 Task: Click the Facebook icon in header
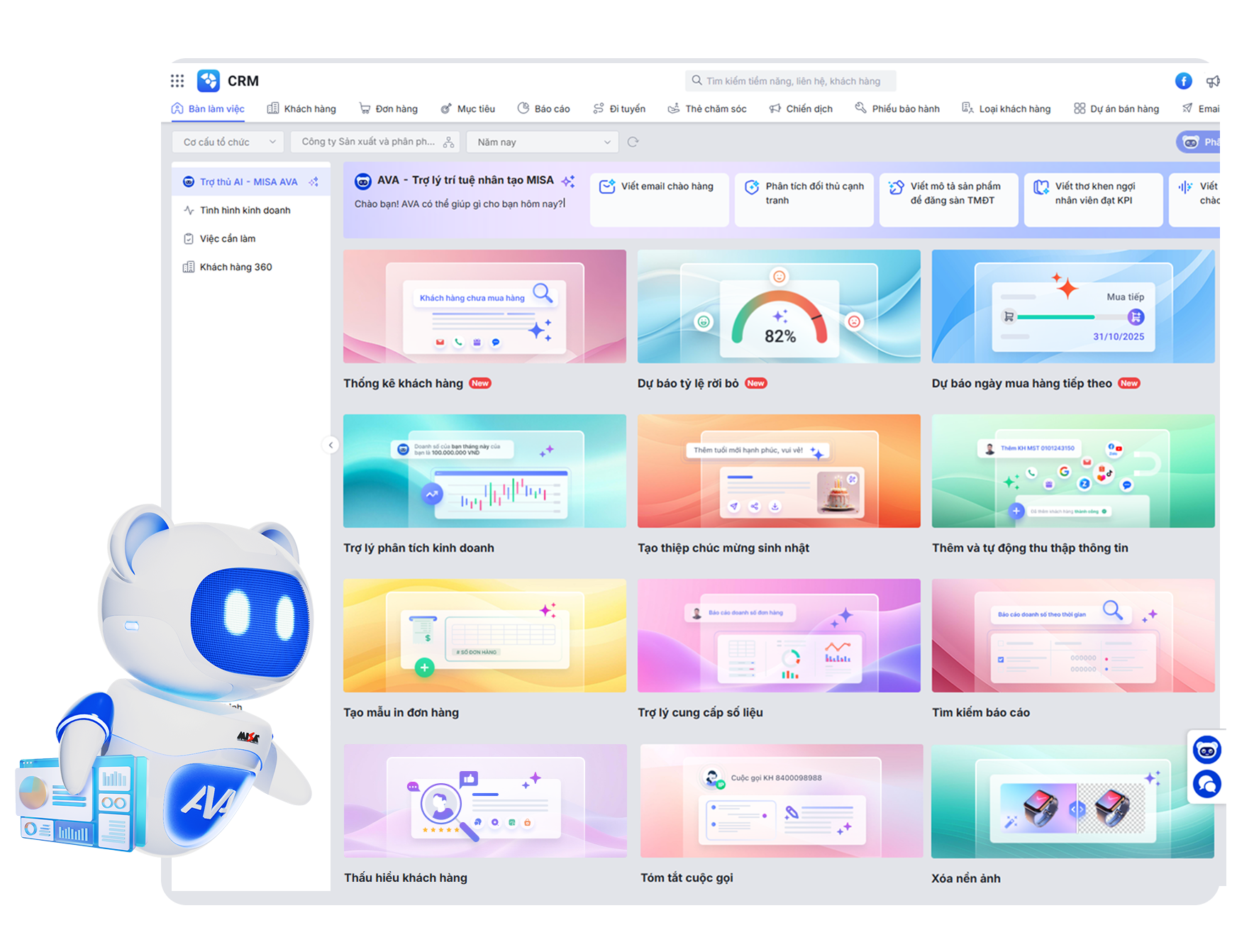pos(1183,81)
